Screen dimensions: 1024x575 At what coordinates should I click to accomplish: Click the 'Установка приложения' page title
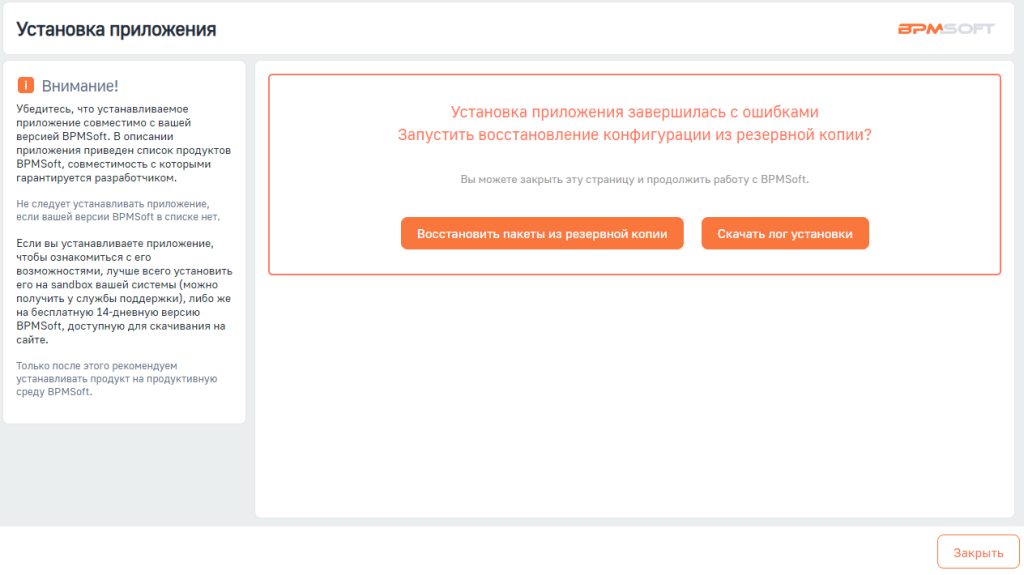116,29
